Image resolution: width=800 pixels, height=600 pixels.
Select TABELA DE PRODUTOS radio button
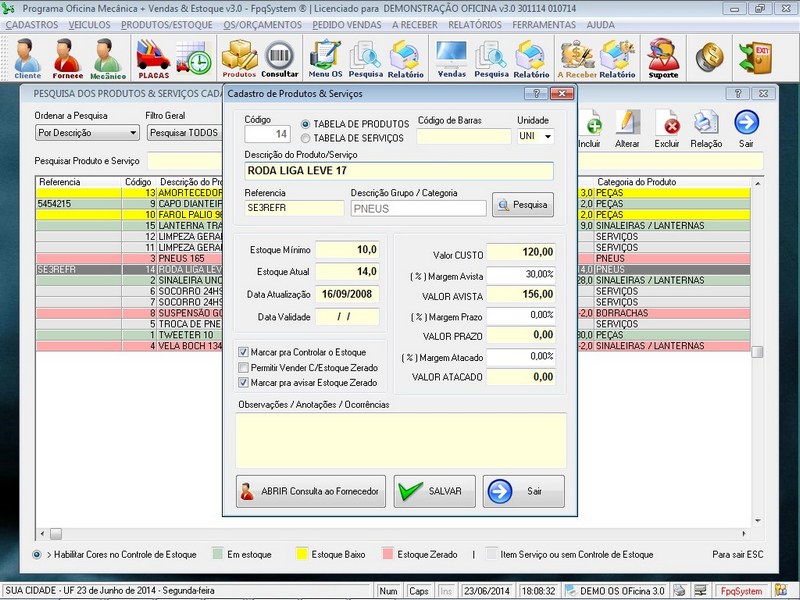(306, 124)
